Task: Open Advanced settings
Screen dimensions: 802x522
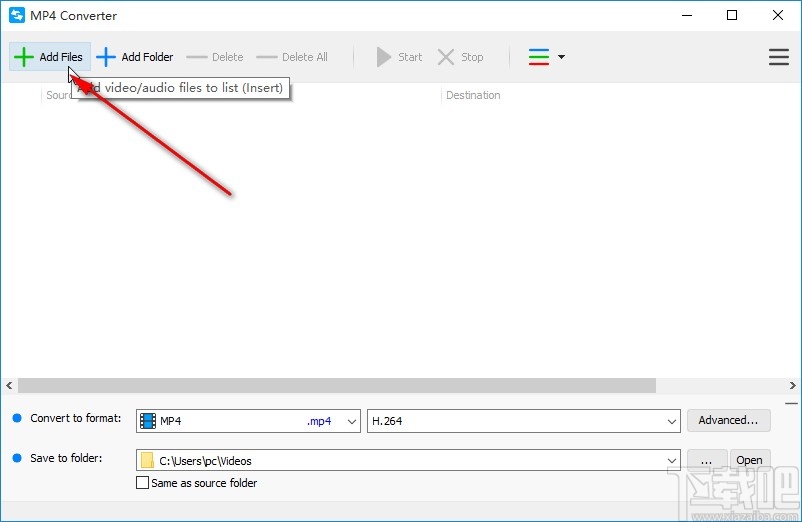Action: coord(728,420)
